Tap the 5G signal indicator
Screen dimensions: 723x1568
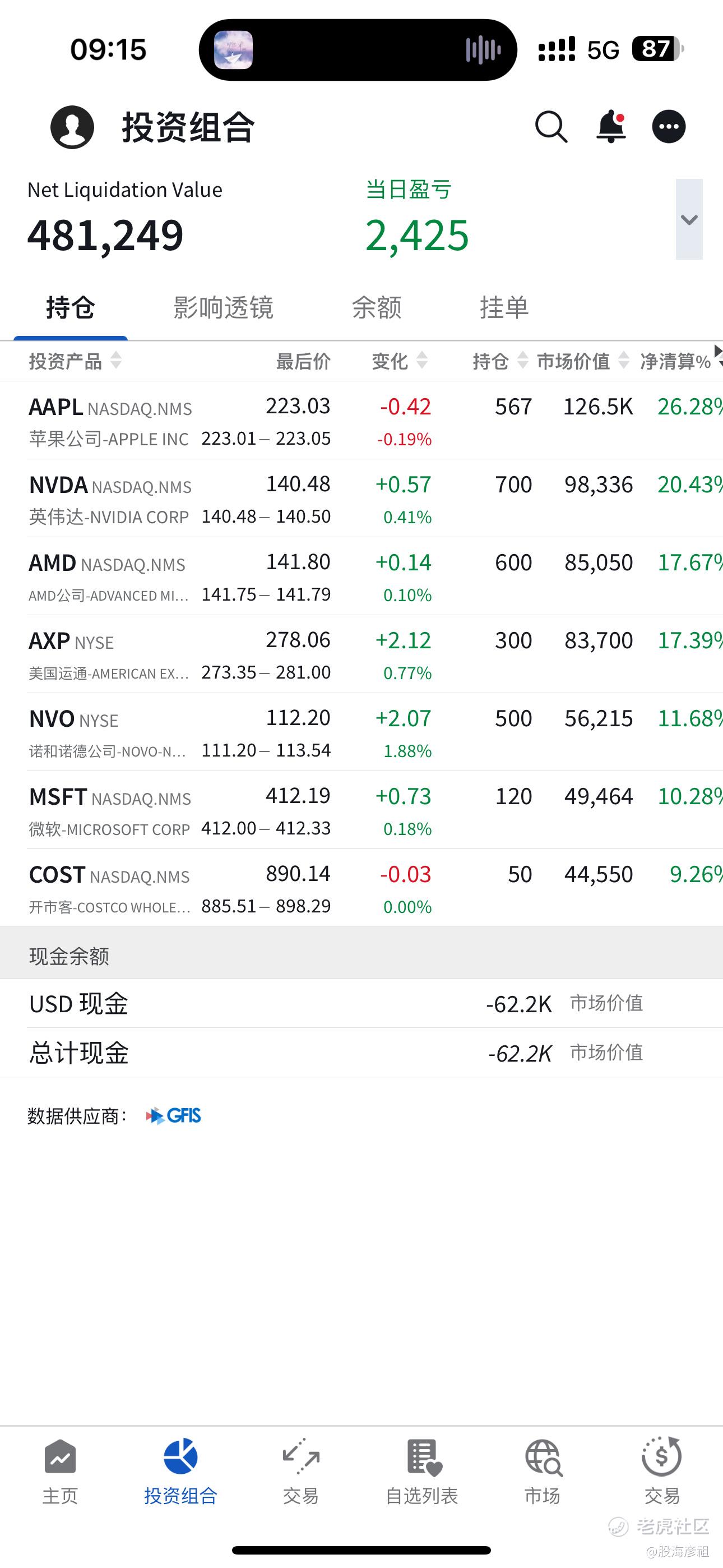[x=603, y=50]
